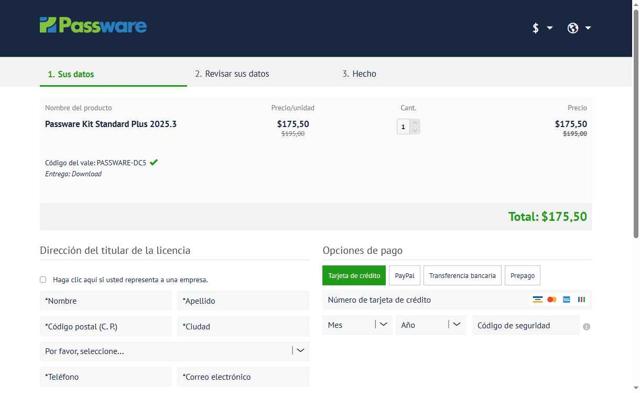The height and width of the screenshot is (393, 640).
Task: Go to the '3. Hecho' step
Action: click(359, 74)
